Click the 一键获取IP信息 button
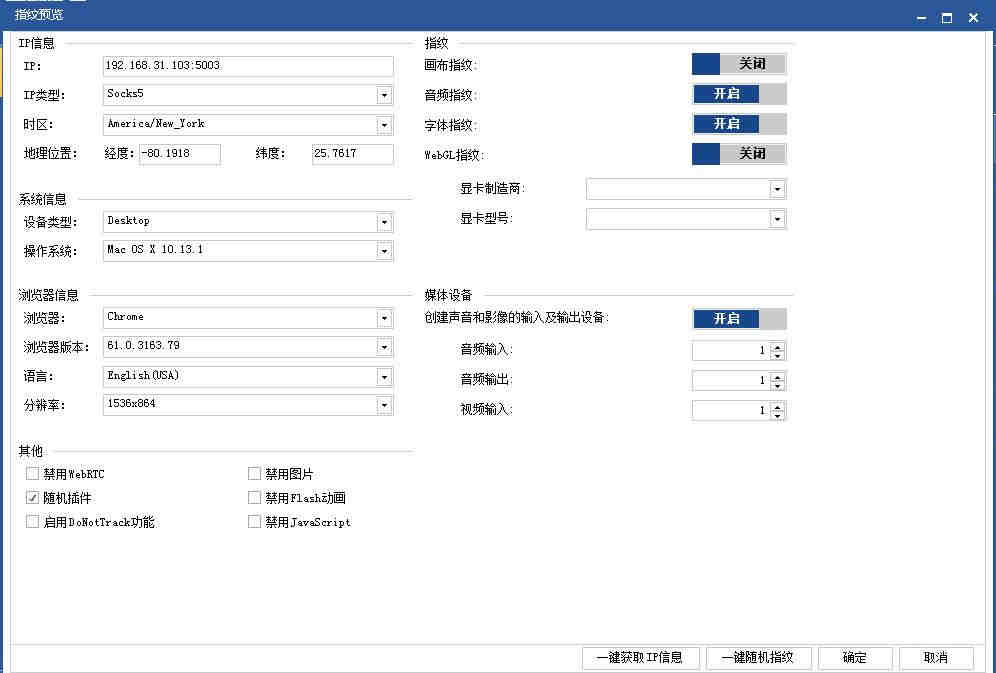Viewport: 996px width, 673px height. 639,658
